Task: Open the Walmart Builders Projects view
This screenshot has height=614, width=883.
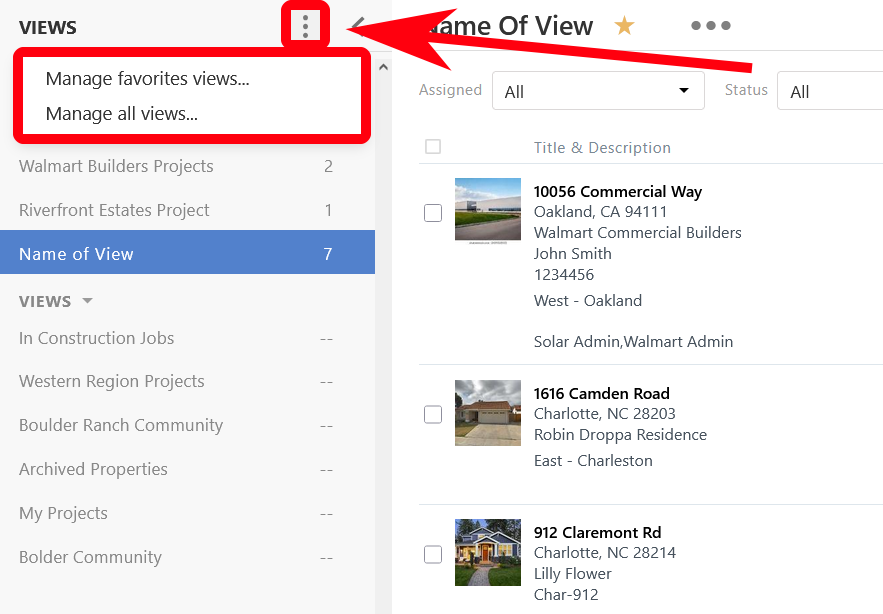Action: pyautogui.click(x=116, y=166)
